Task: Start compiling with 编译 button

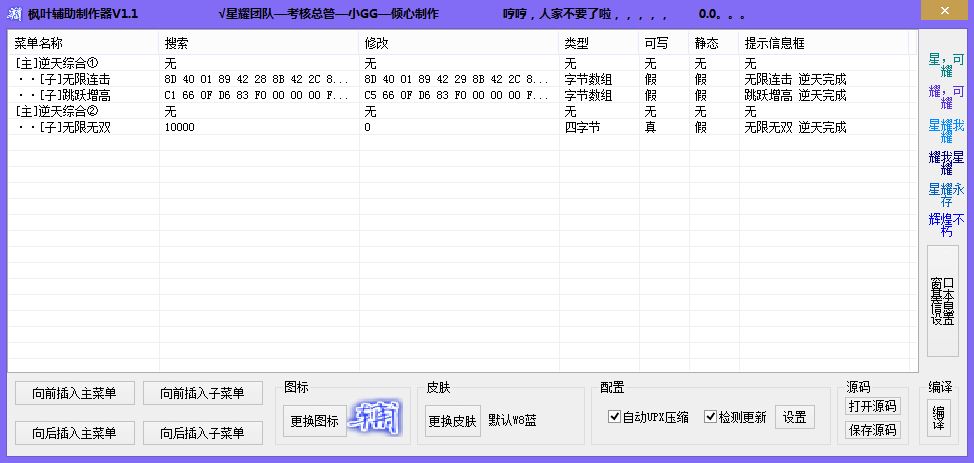Action: pyautogui.click(x=939, y=418)
